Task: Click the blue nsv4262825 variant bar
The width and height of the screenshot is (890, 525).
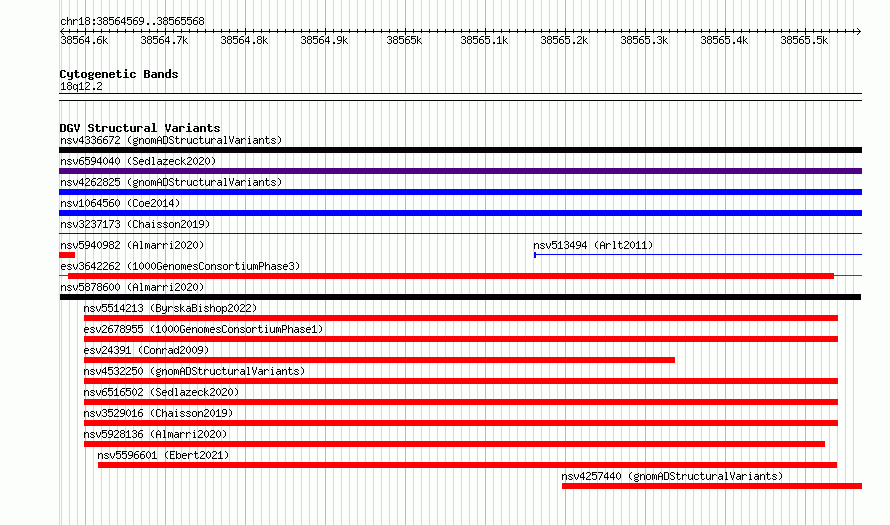Action: [x=460, y=192]
